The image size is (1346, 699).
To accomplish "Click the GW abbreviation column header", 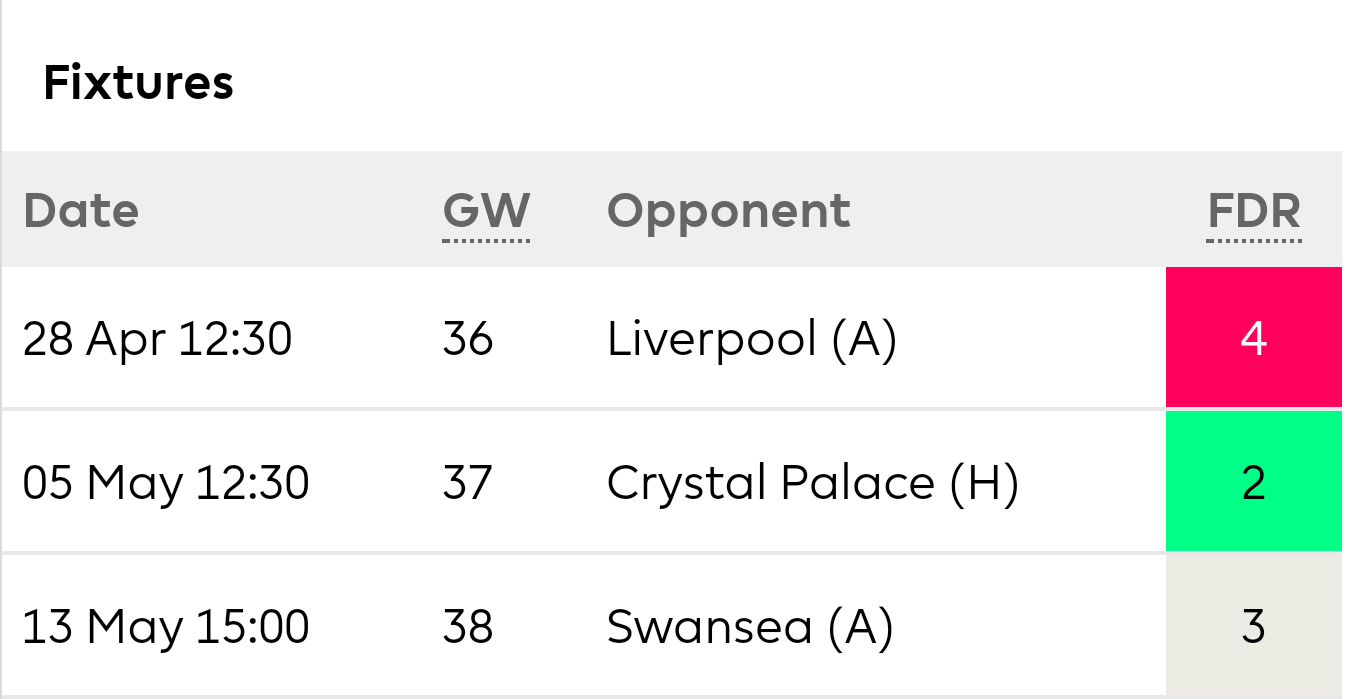I will pos(486,211).
